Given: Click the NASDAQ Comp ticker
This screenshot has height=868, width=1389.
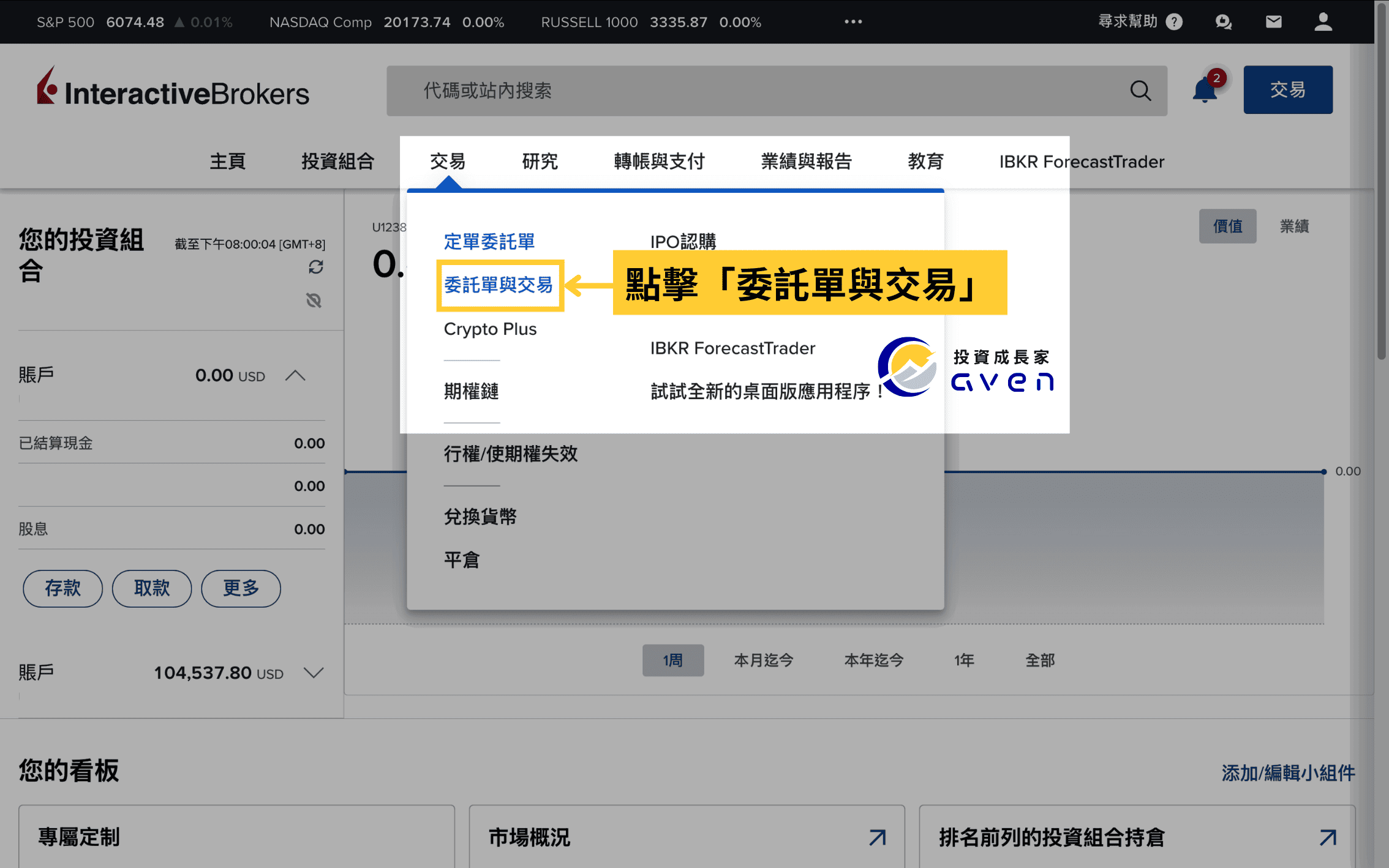Looking at the screenshot, I should (387, 22).
